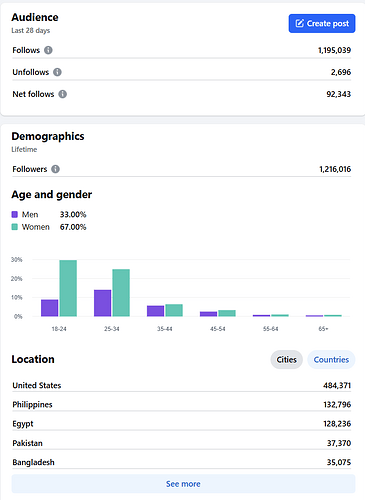The width and height of the screenshot is (365, 500).
Task: Select the Philippines location row
Action: click(x=182, y=404)
